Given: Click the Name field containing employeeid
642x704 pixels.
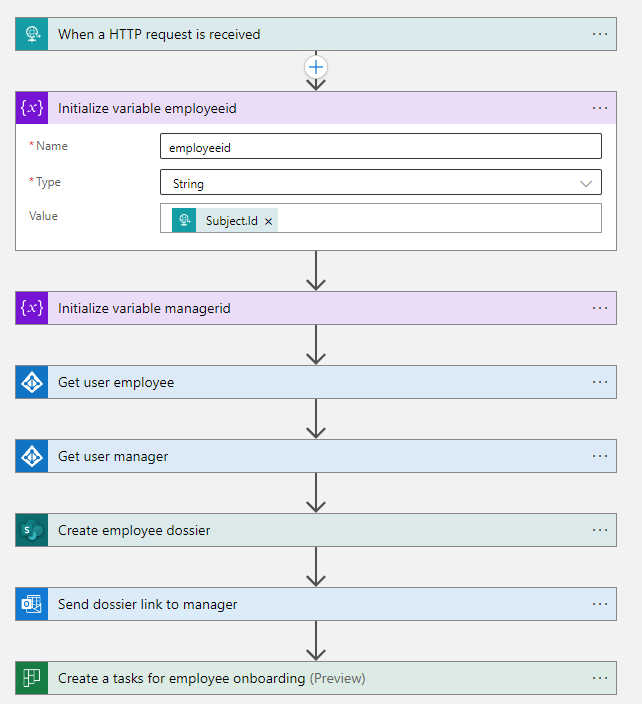Looking at the screenshot, I should 380,147.
